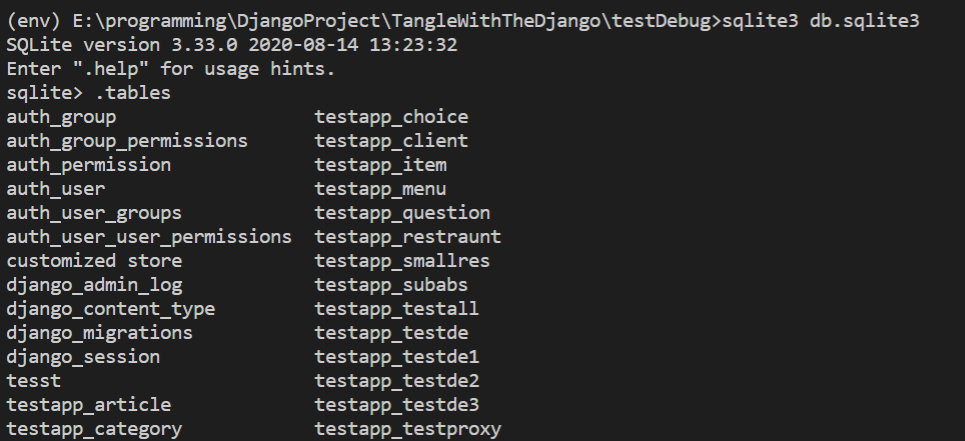Click on auth_group_permissions entry
This screenshot has width=965, height=441.
point(127,141)
